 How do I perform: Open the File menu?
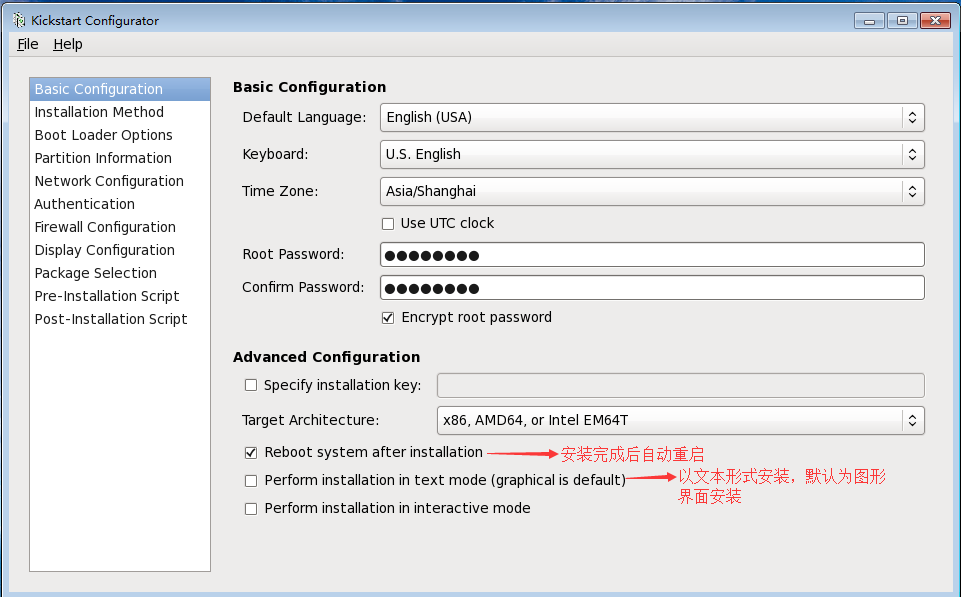click(28, 44)
